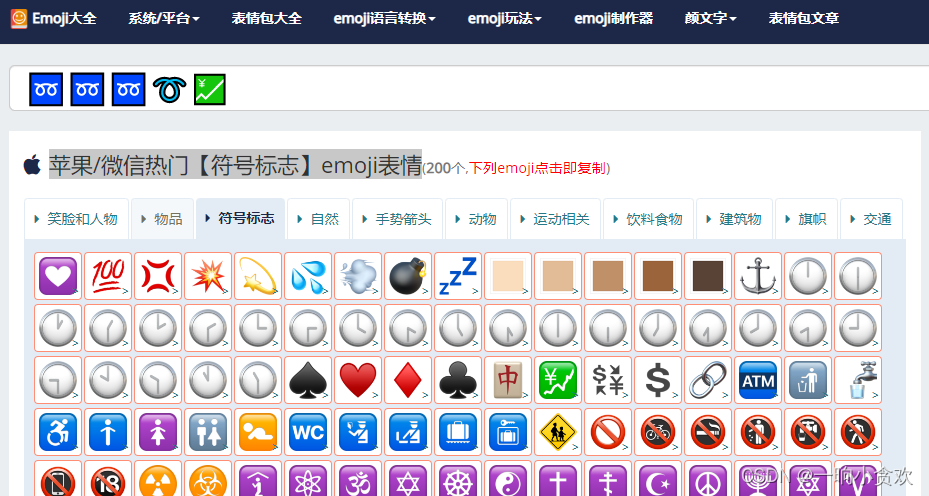The height and width of the screenshot is (496, 929).
Task: Copy the dash wind puff emoji
Action: tap(357, 276)
